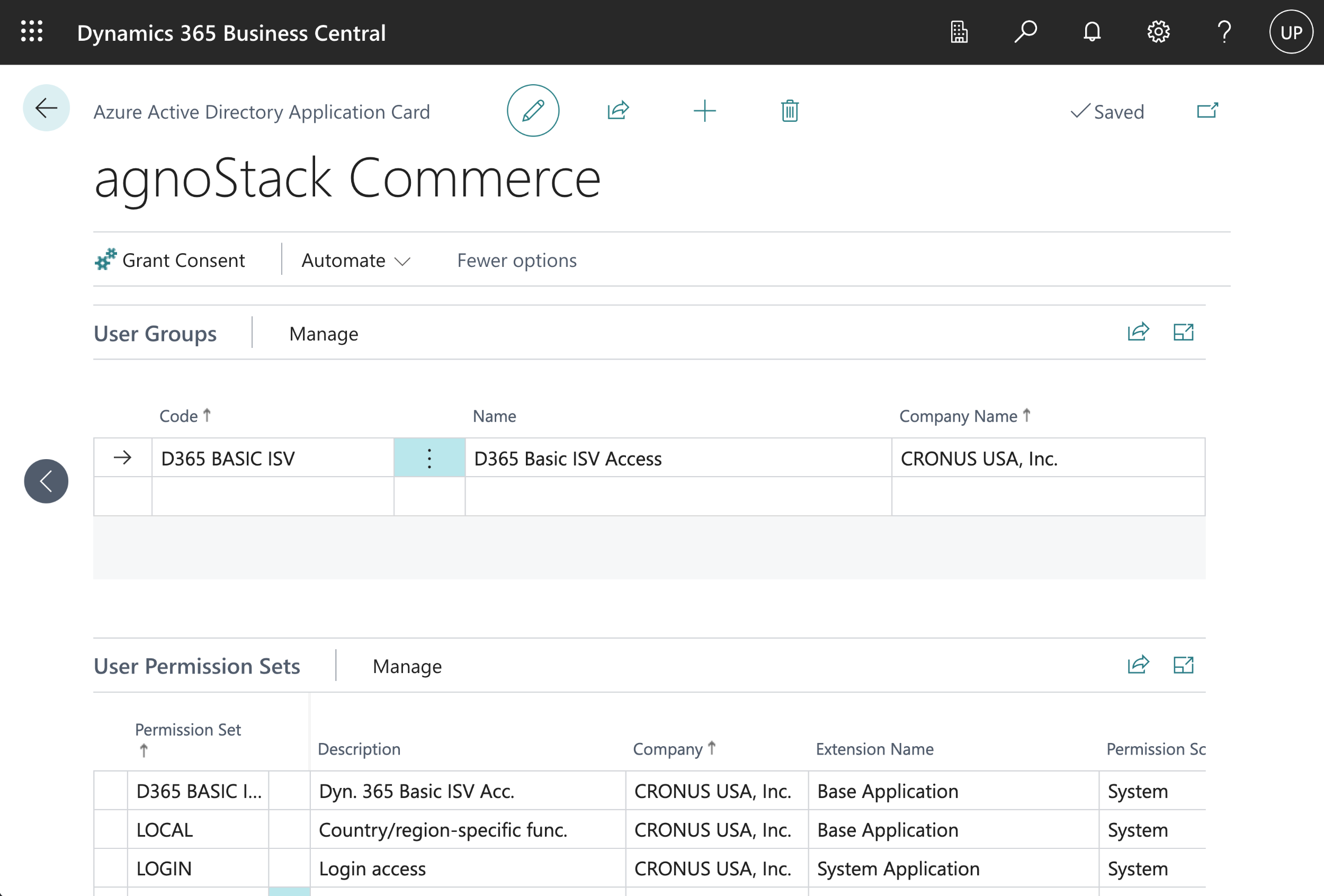Image resolution: width=1324 pixels, height=896 pixels.
Task: Sort by Company column in permission sets
Action: tap(674, 748)
